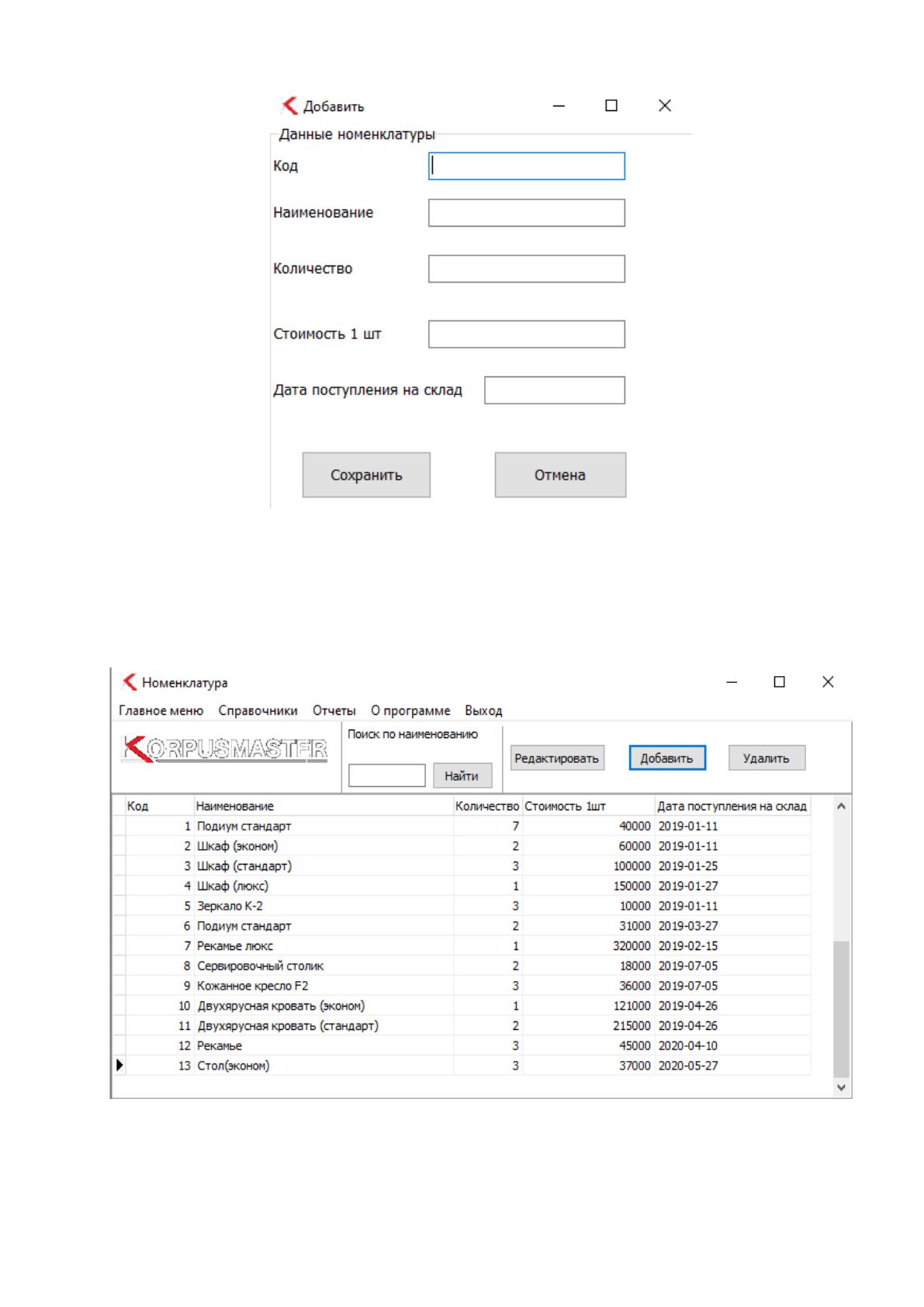
Task: Open the О программе menu
Action: click(410, 710)
